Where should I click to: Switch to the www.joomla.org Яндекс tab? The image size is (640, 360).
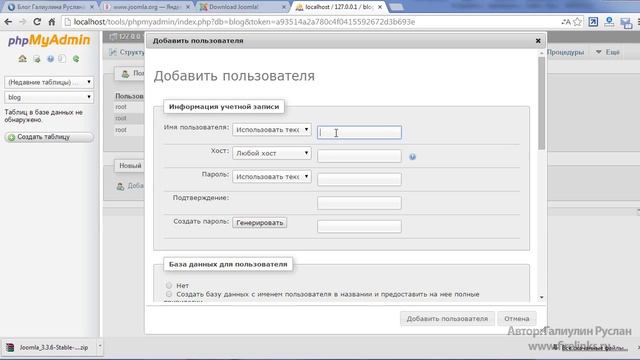147,7
